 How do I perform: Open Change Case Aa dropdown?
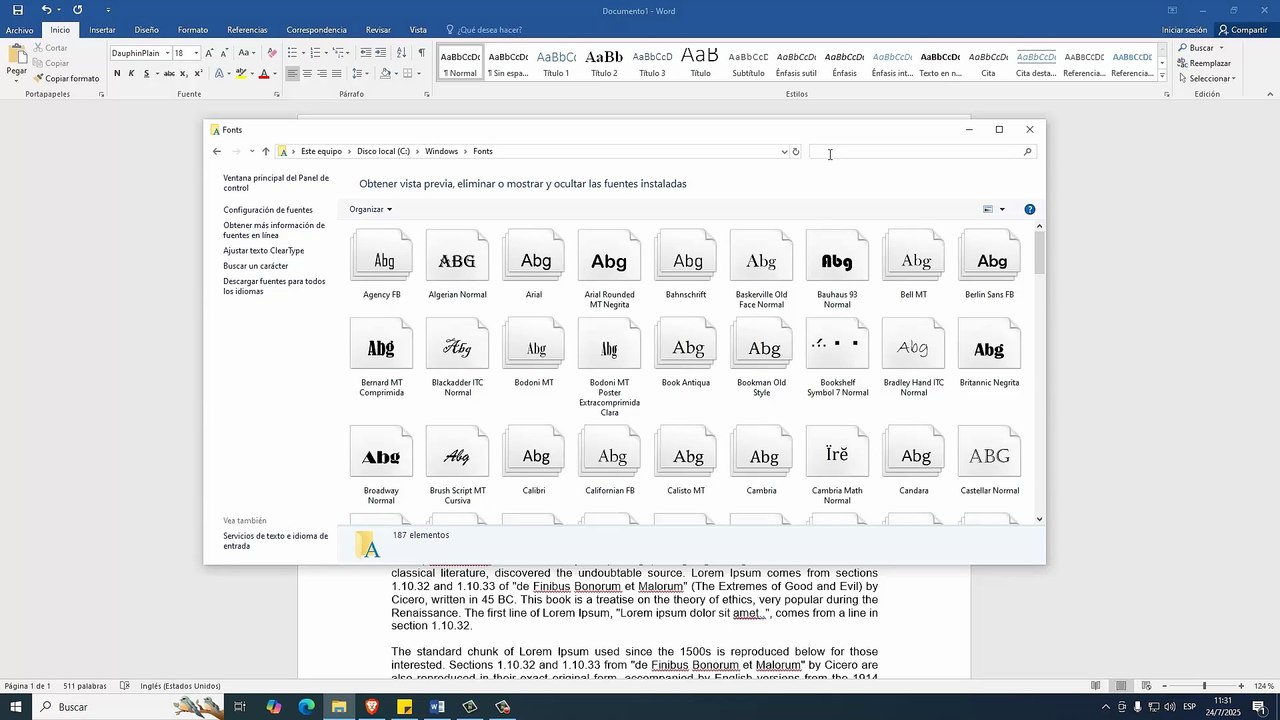coord(246,52)
